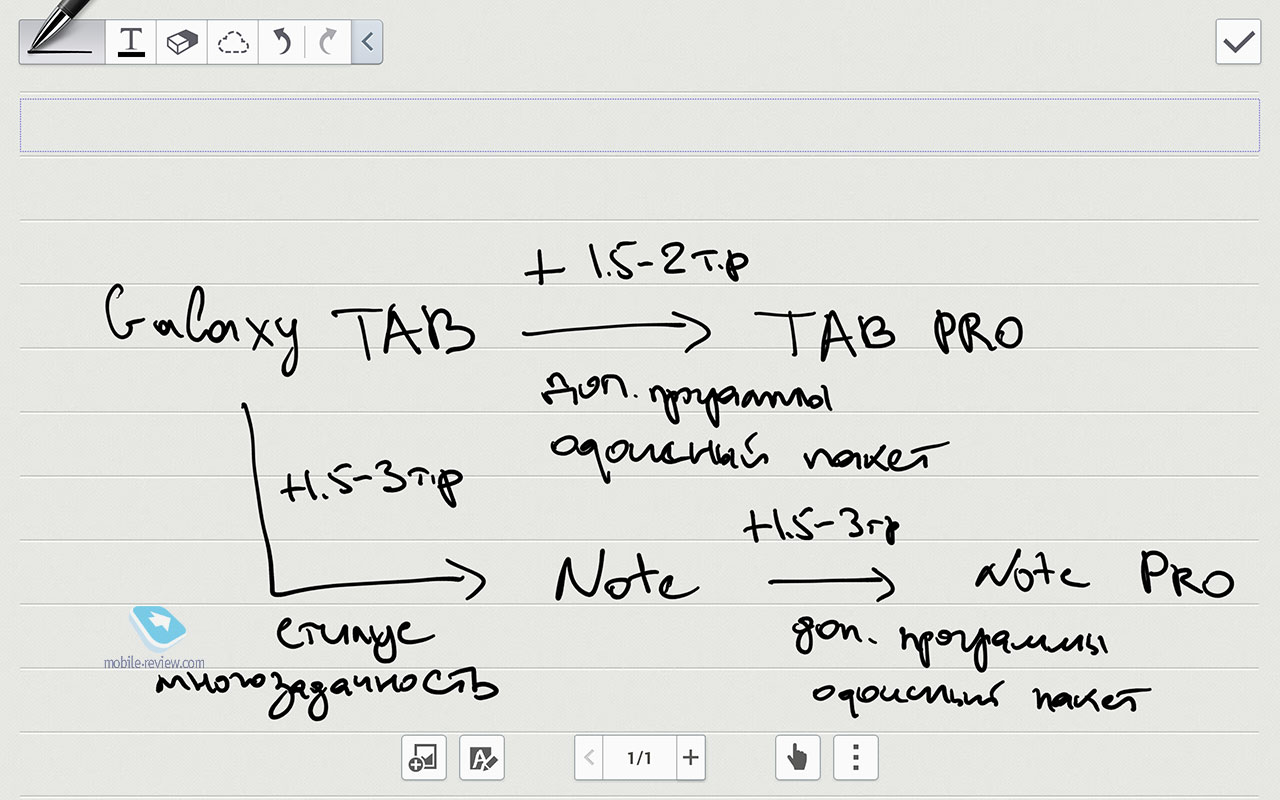
Task: Click the 1/1 page indicator
Action: point(640,758)
